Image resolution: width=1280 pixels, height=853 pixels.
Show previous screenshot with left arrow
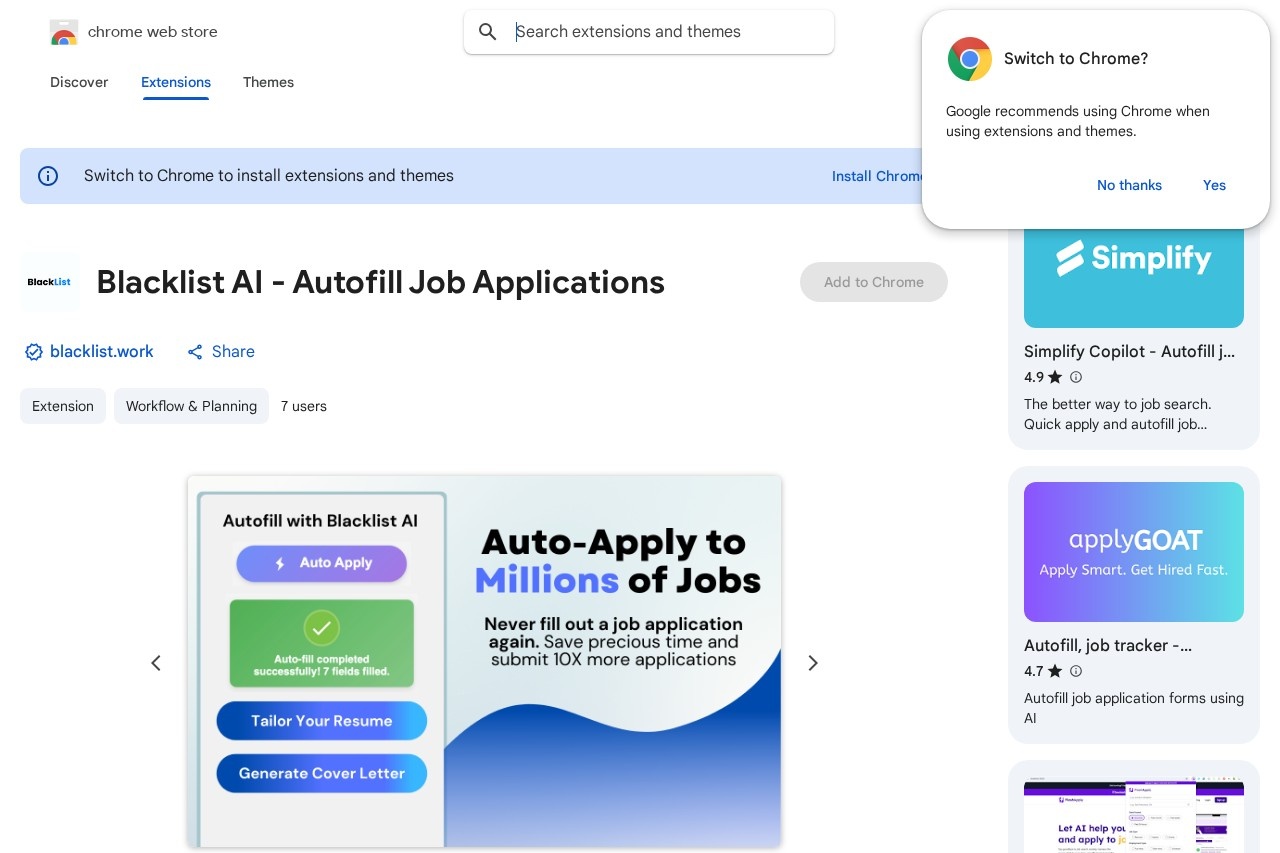(x=156, y=663)
